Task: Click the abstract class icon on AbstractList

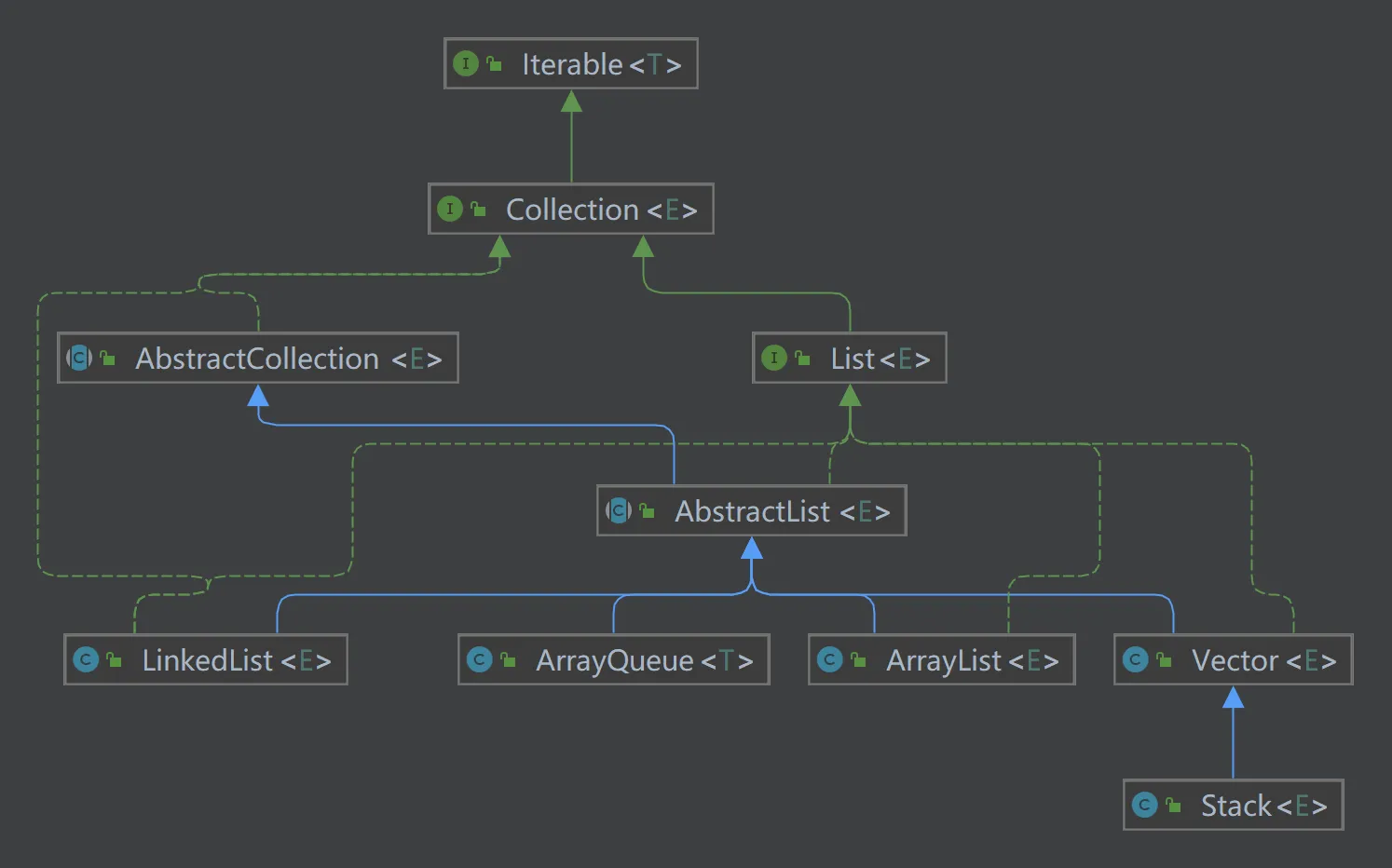Action: 619,510
